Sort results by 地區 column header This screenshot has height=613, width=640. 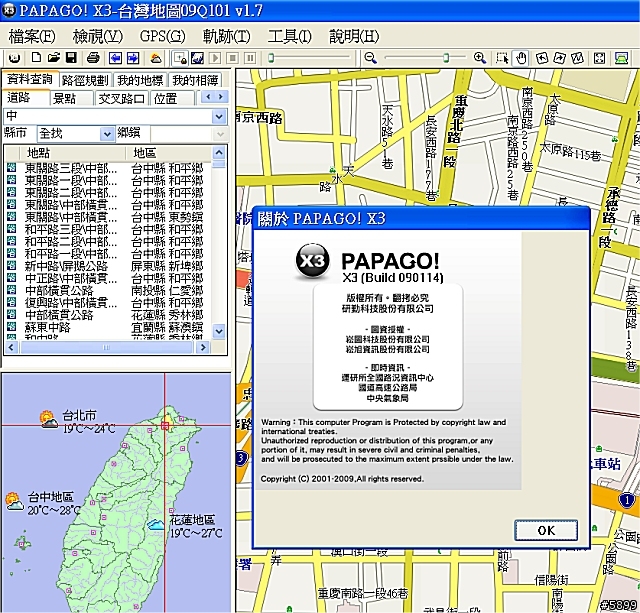coord(169,153)
